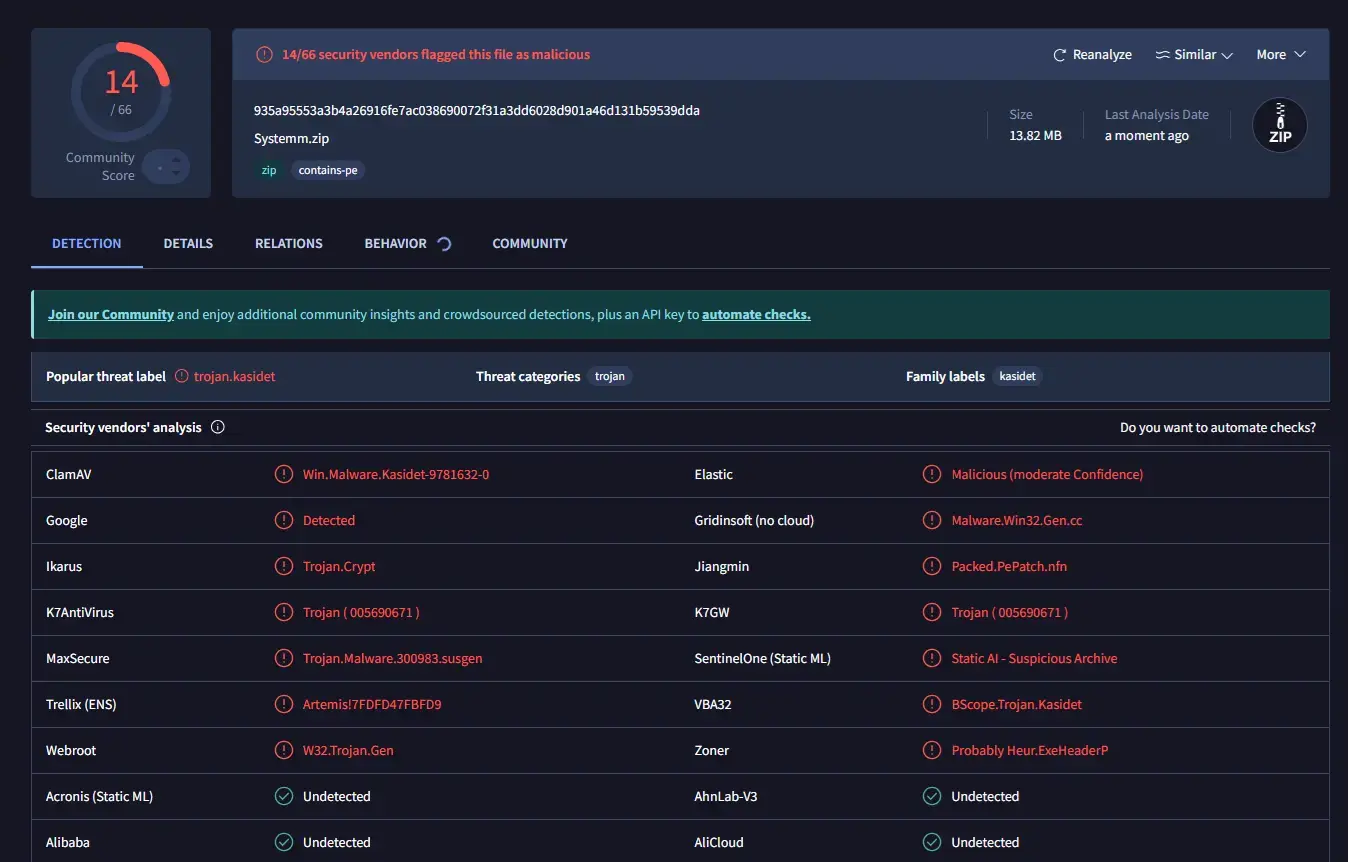Click Static AI - Suspicious Archive result
Viewport: 1348px width, 862px height.
pyautogui.click(x=1034, y=658)
